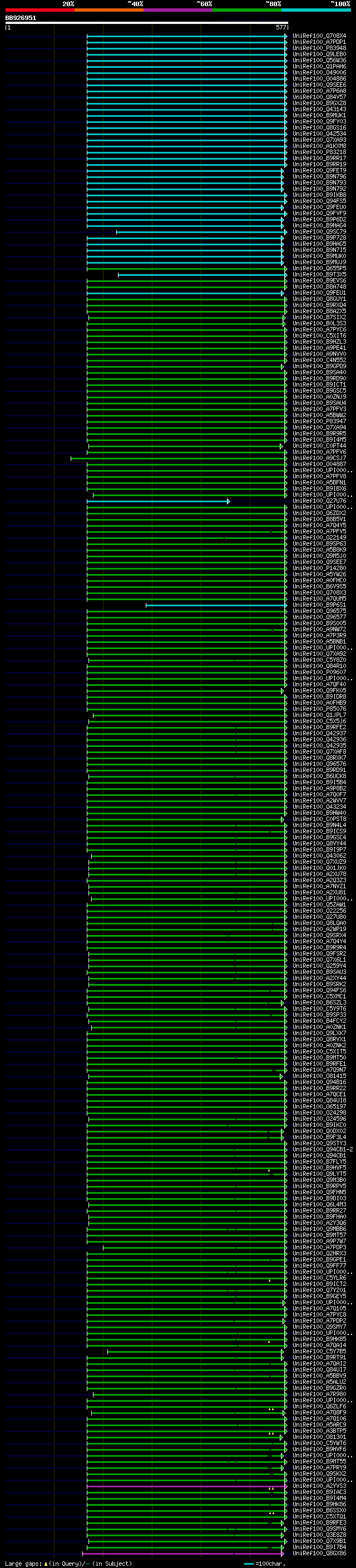This screenshot has height=1568, width=356.
Task: Open hit UniRef100_P83948
Action: click(x=319, y=49)
